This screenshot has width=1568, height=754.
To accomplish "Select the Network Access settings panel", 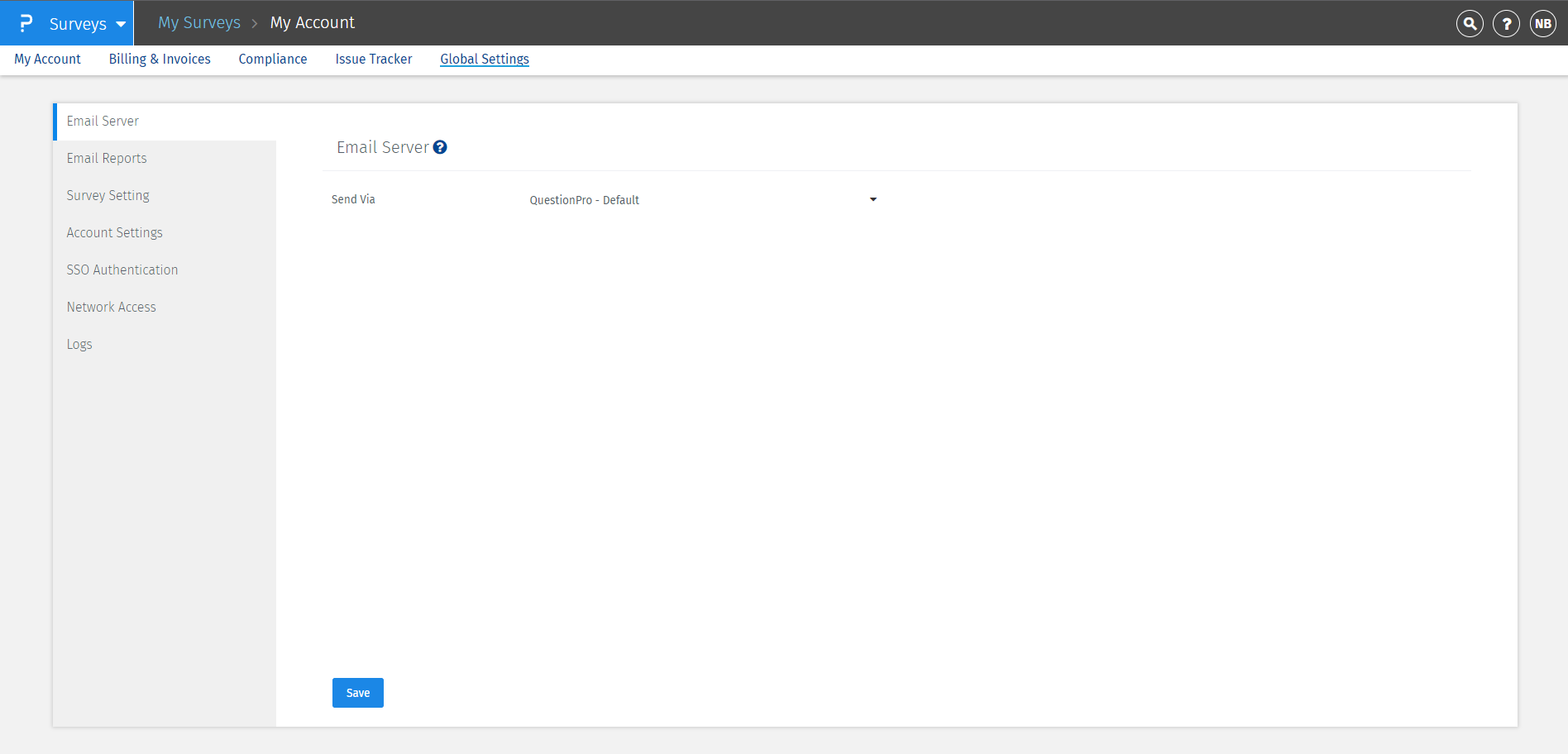I will point(111,307).
